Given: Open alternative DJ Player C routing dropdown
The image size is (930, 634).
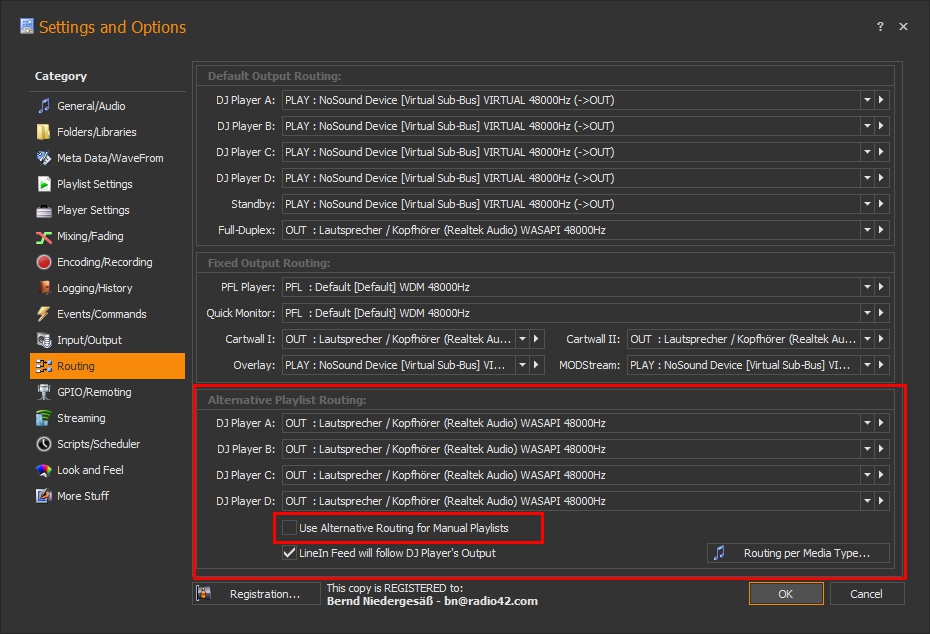Looking at the screenshot, I should pyautogui.click(x=867, y=475).
